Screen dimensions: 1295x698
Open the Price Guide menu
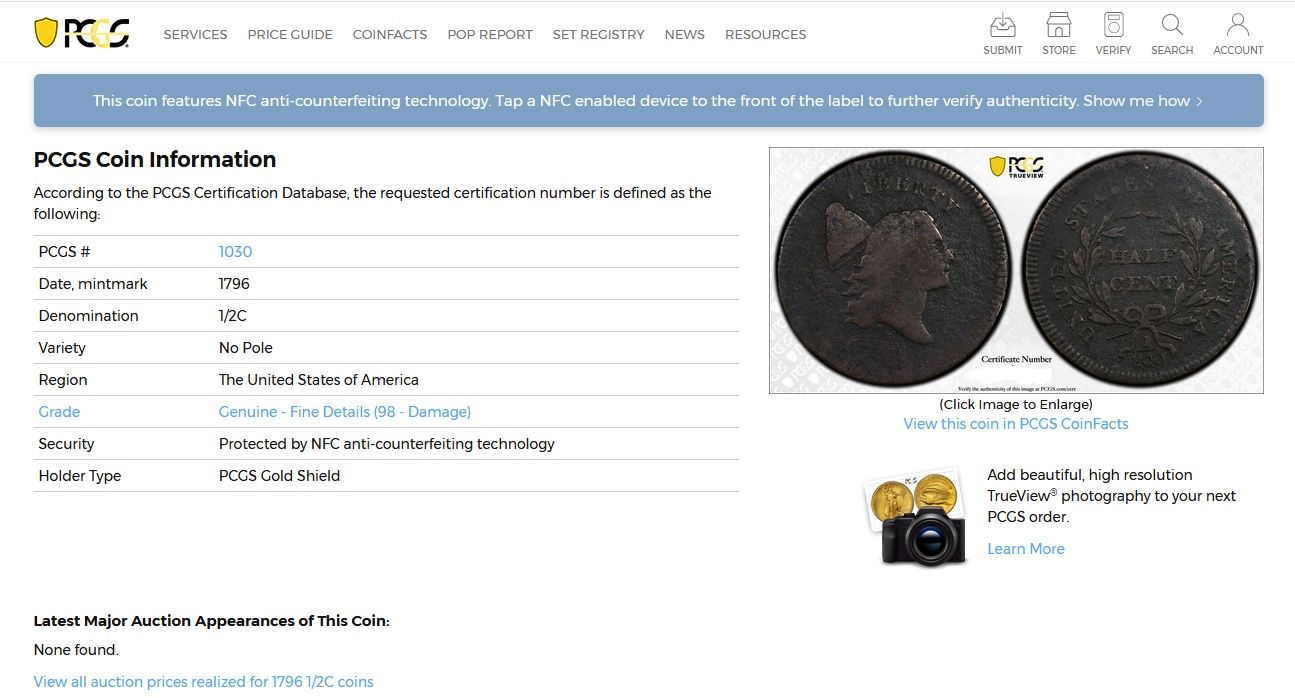[x=290, y=34]
